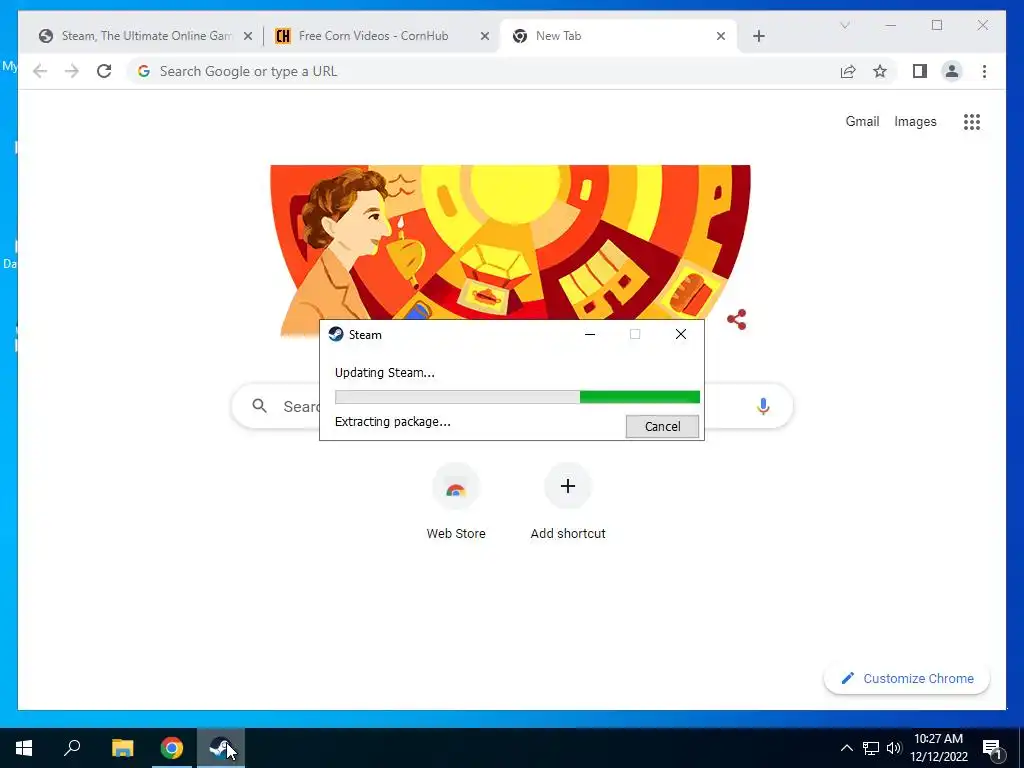
Task: Show hidden system tray icons
Action: (x=846, y=748)
